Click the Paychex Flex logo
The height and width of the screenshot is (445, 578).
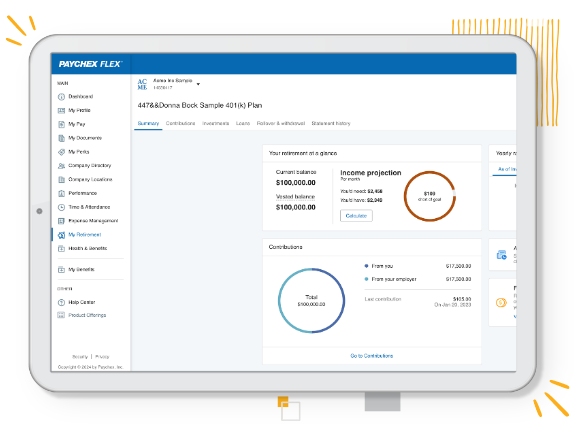coord(90,64)
